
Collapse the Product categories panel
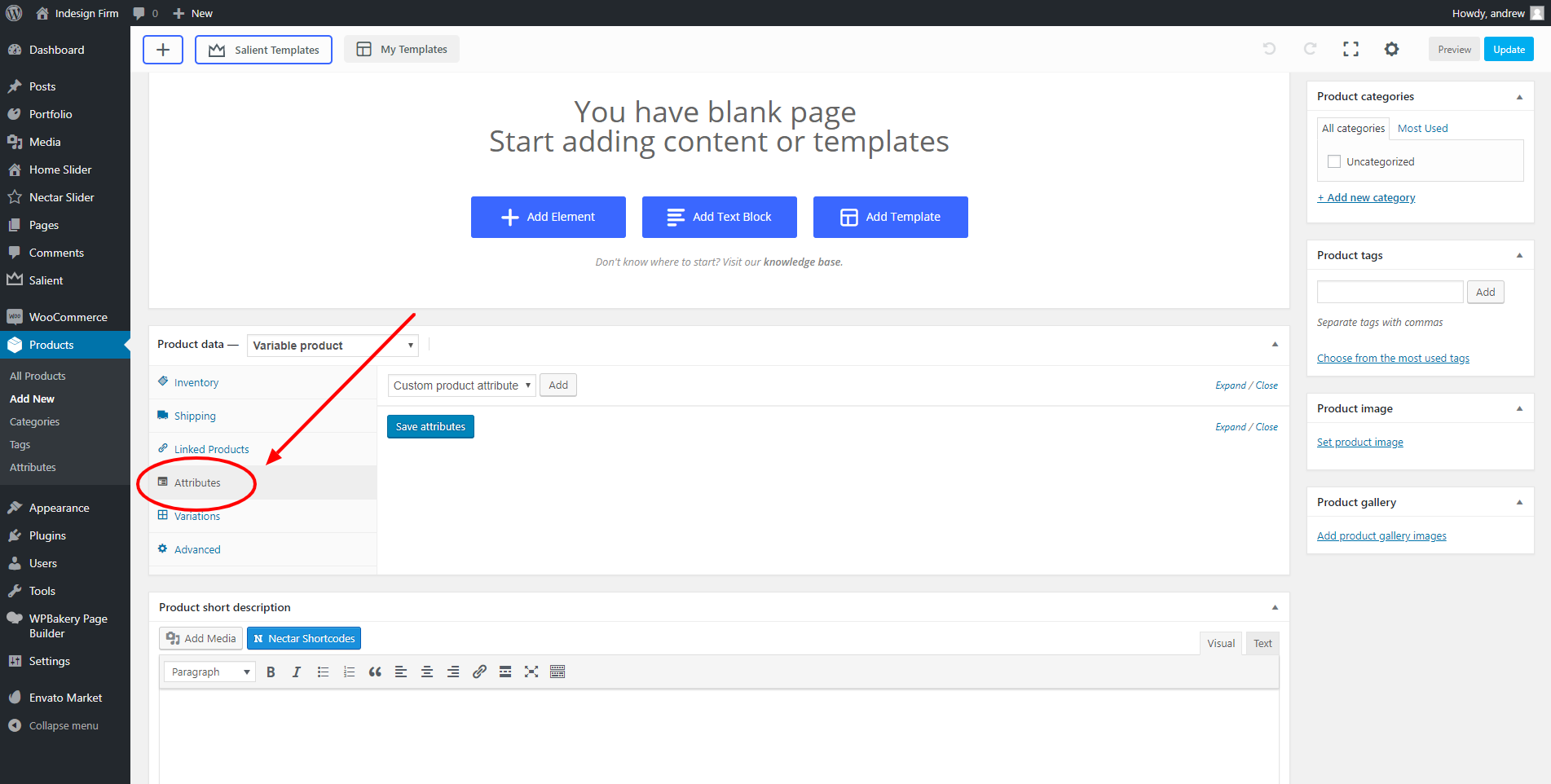[1519, 97]
